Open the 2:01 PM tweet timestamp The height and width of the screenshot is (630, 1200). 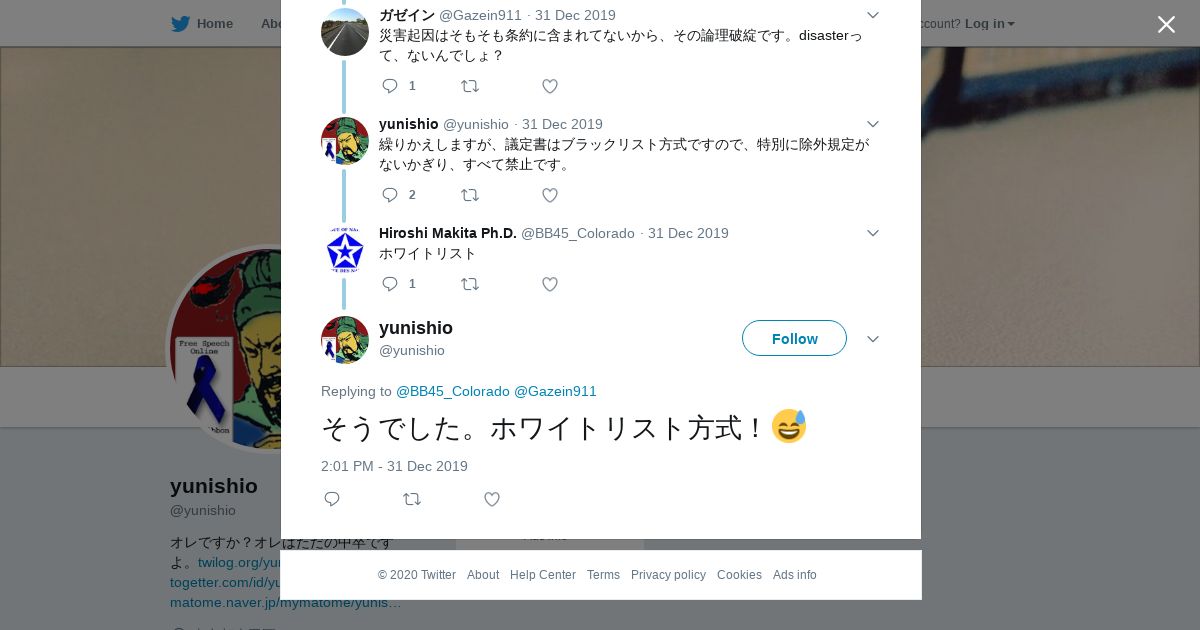click(x=394, y=466)
